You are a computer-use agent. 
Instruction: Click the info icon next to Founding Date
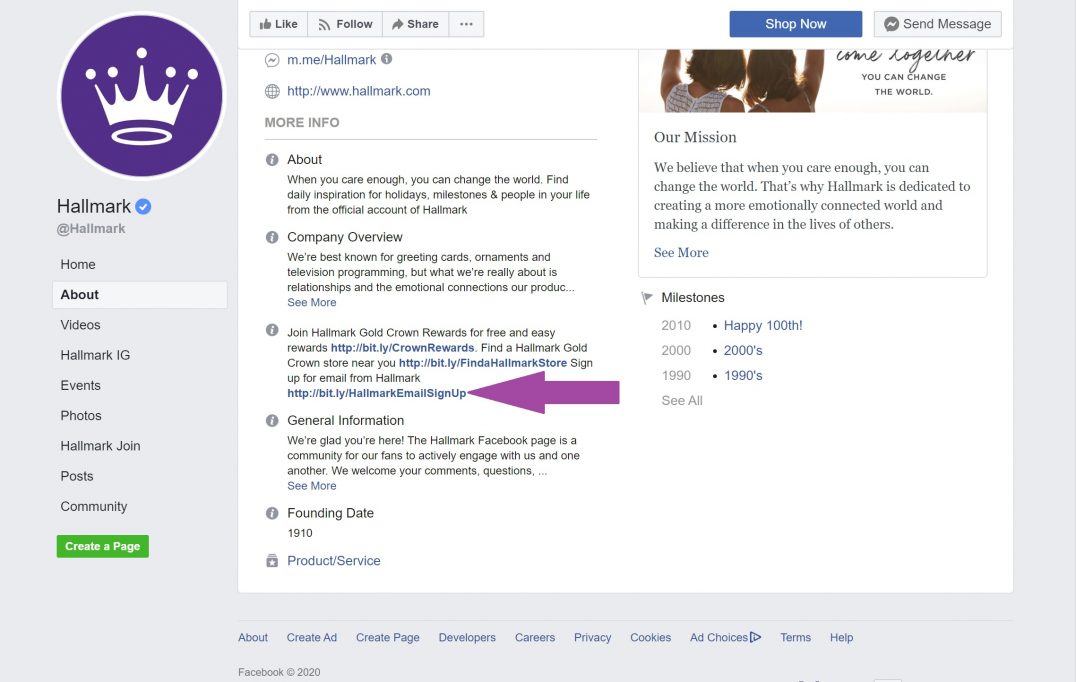click(x=271, y=512)
